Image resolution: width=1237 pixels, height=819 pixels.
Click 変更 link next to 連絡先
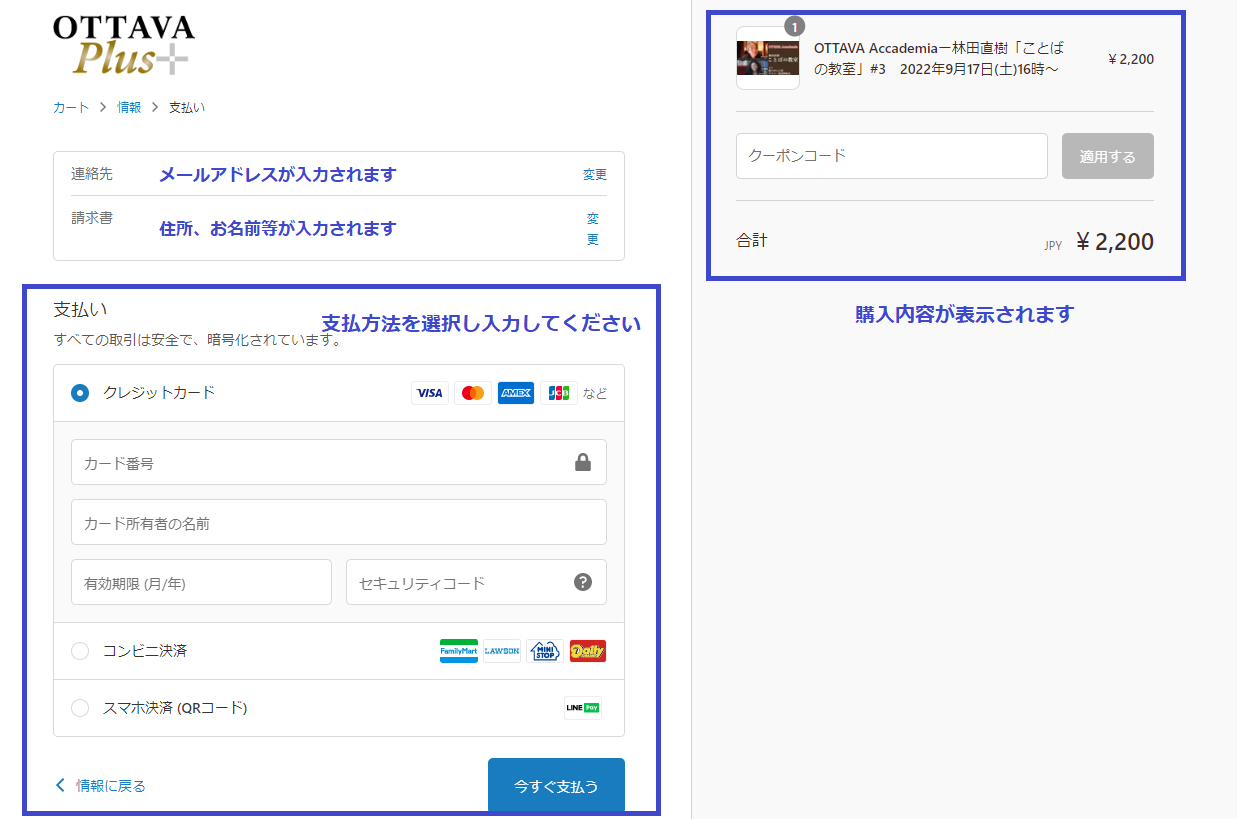point(594,174)
